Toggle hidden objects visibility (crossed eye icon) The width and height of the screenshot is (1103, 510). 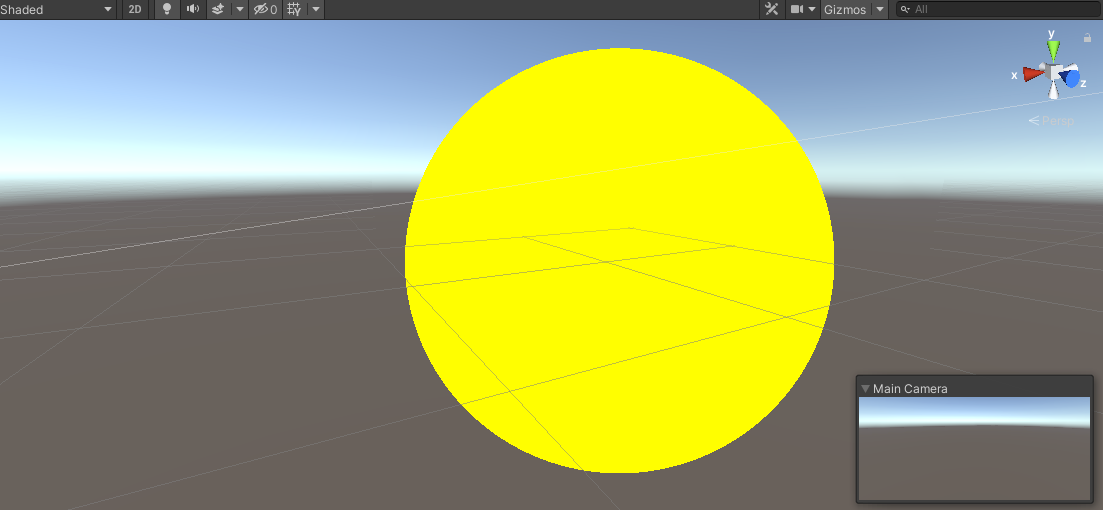pyautogui.click(x=264, y=9)
